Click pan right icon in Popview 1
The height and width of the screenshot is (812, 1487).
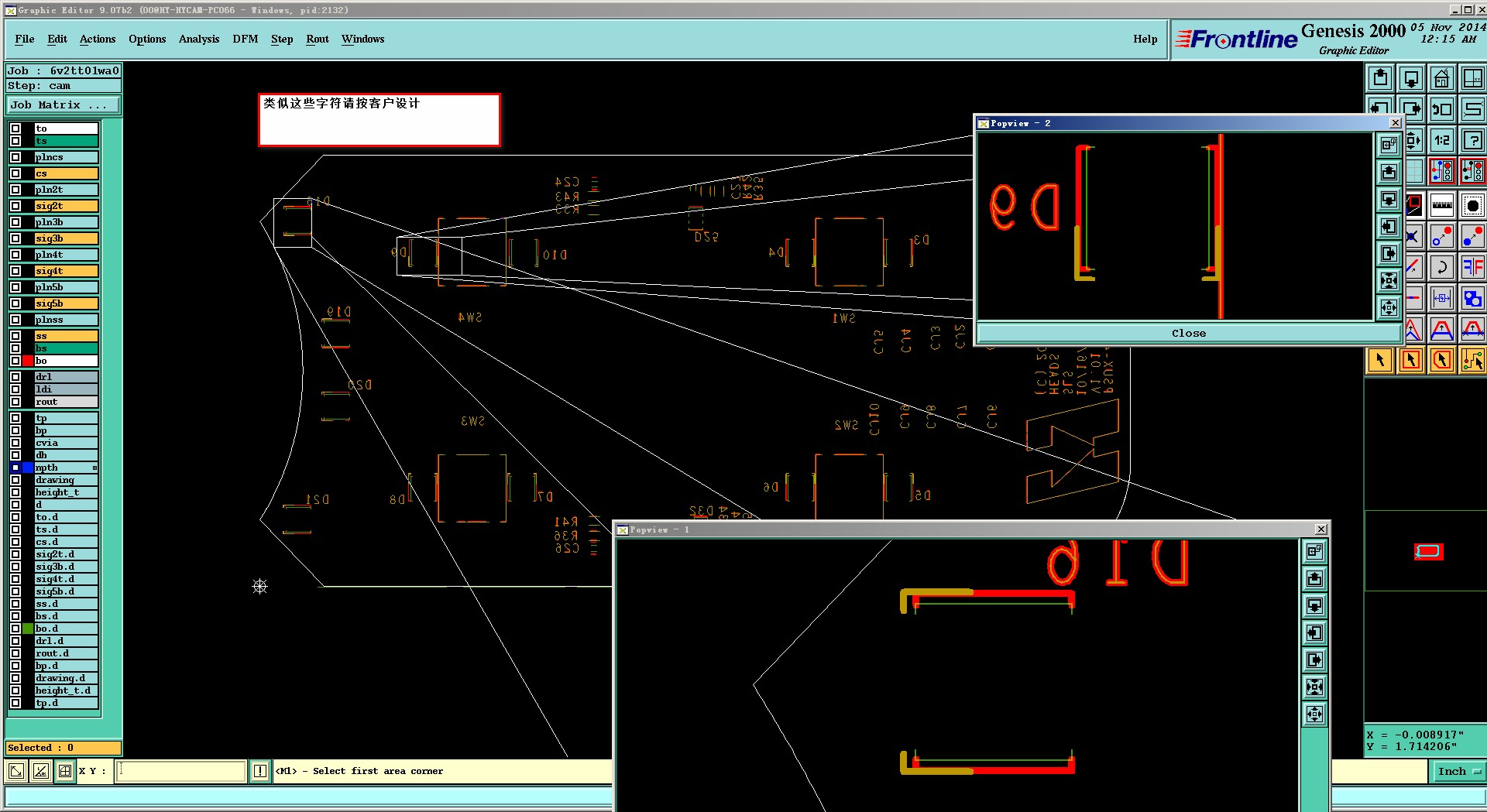pos(1314,660)
